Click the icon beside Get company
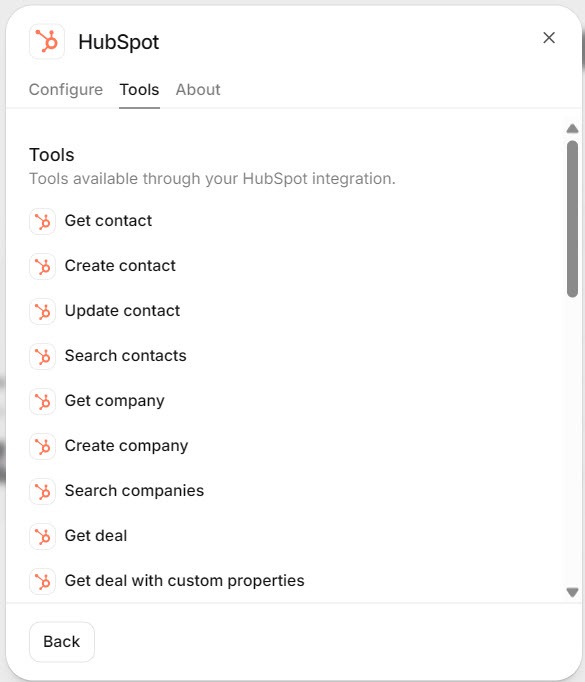The height and width of the screenshot is (682, 585). 43,401
